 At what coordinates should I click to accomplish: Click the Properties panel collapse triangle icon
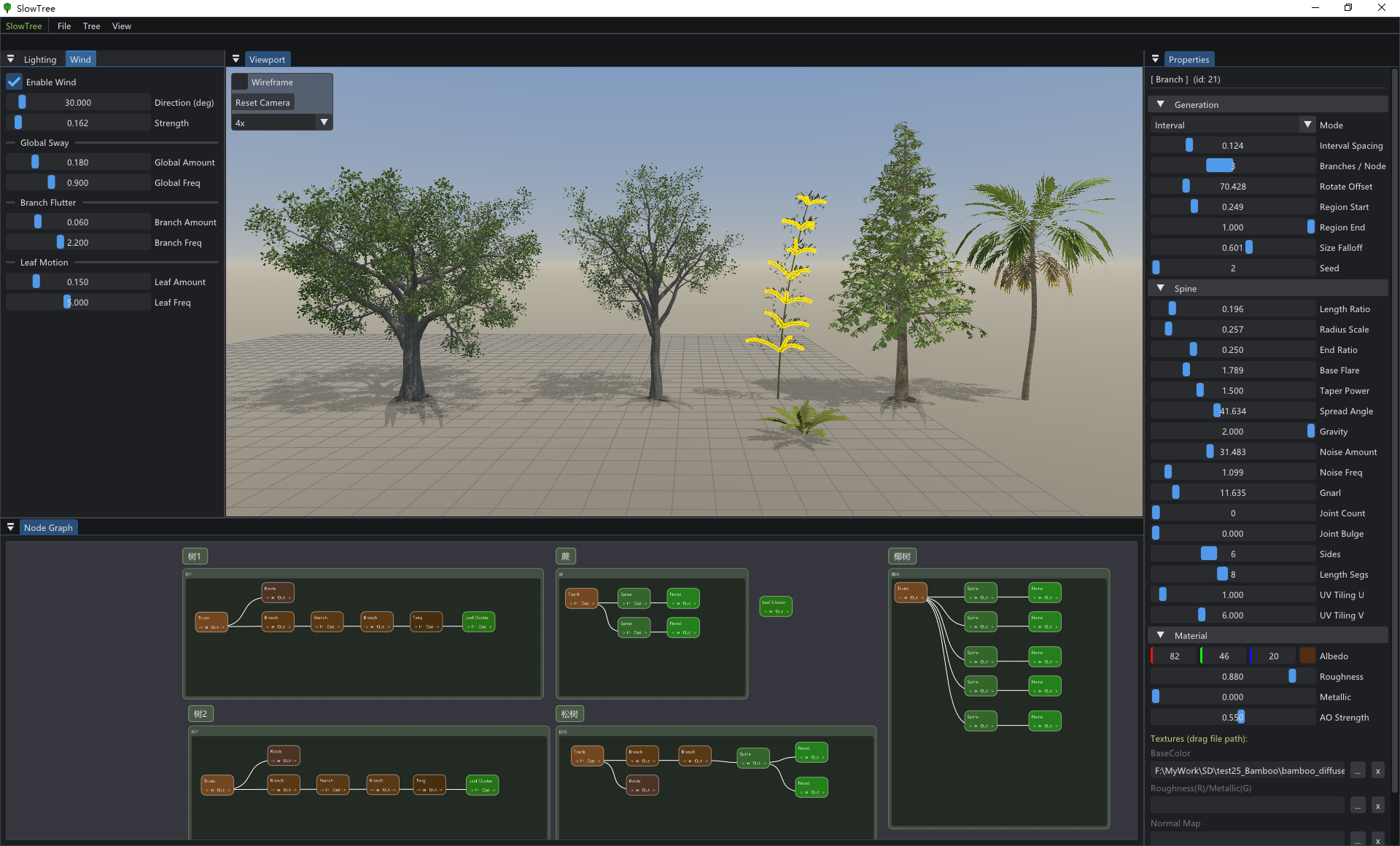(x=1156, y=59)
